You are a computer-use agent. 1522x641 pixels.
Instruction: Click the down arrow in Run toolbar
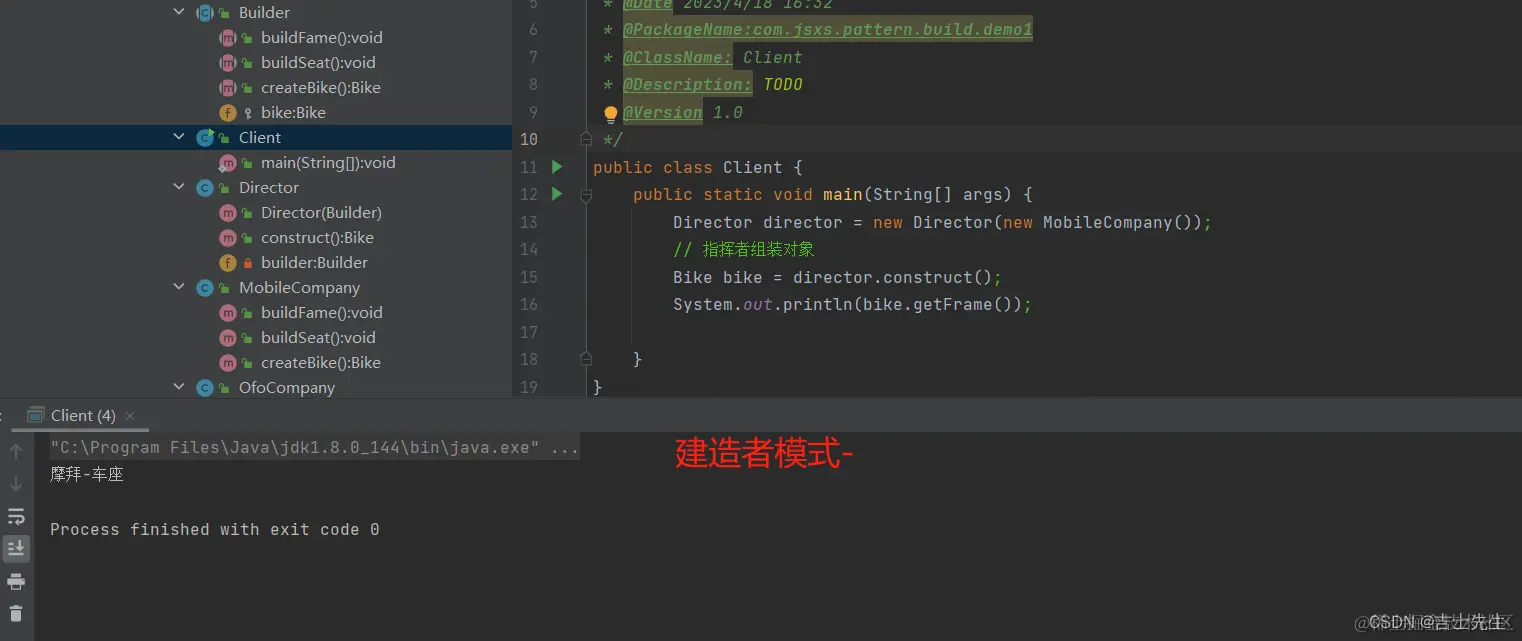coord(16,484)
